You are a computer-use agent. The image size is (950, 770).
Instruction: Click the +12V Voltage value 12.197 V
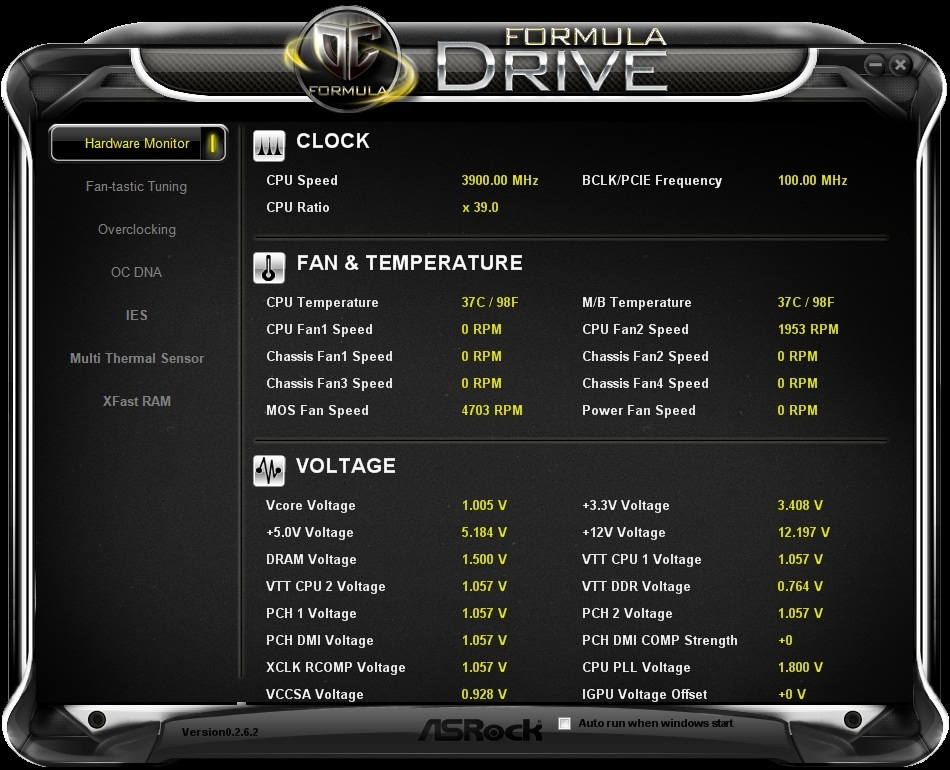click(804, 533)
